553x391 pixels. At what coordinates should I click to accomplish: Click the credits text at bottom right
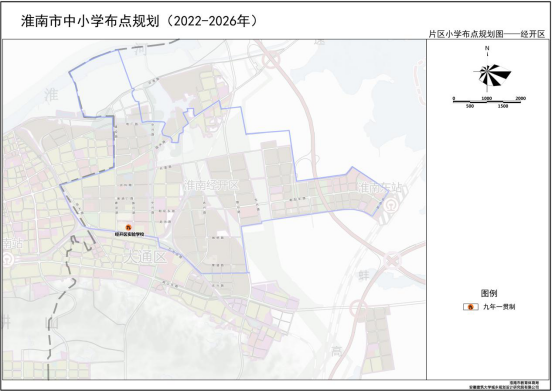coord(507,384)
